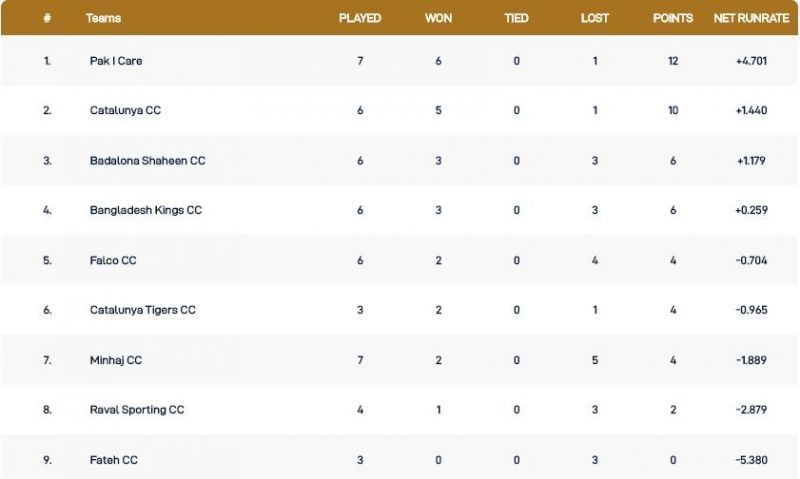The image size is (800, 479).
Task: Select Fateh CC's -5.380 net runrate value
Action: click(752, 460)
